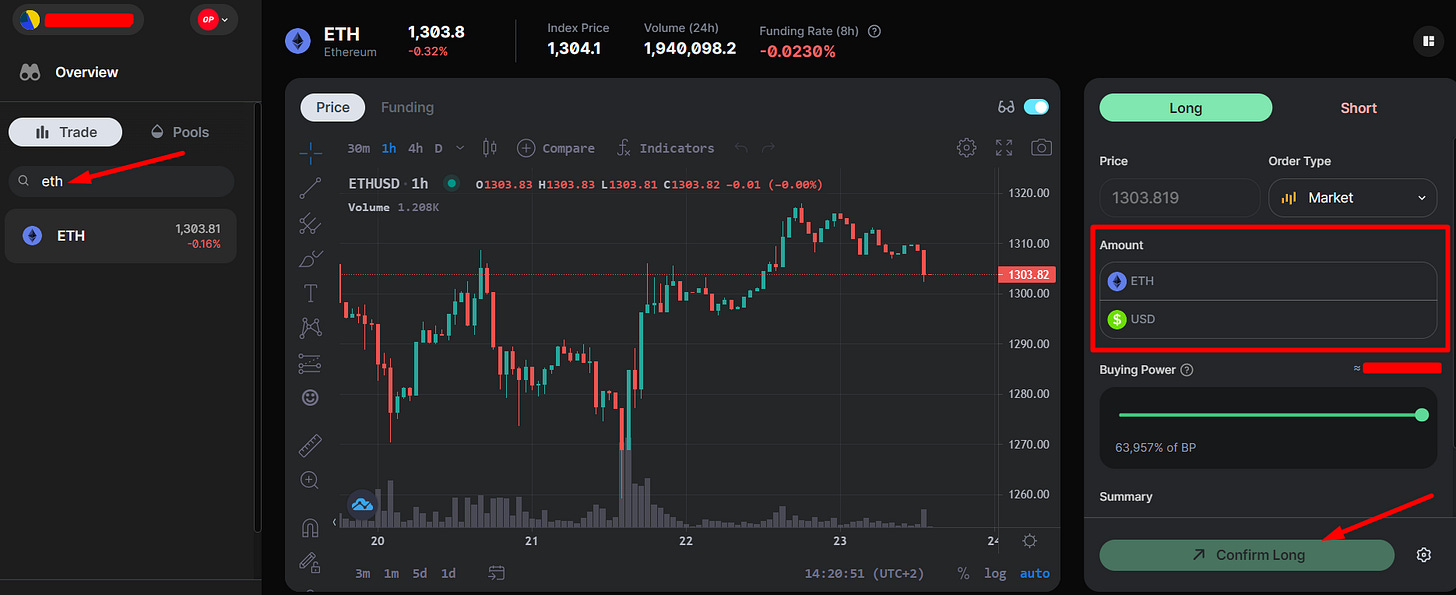Viewport: 1456px width, 595px height.
Task: Enable log scale on the price axis
Action: tap(995, 573)
